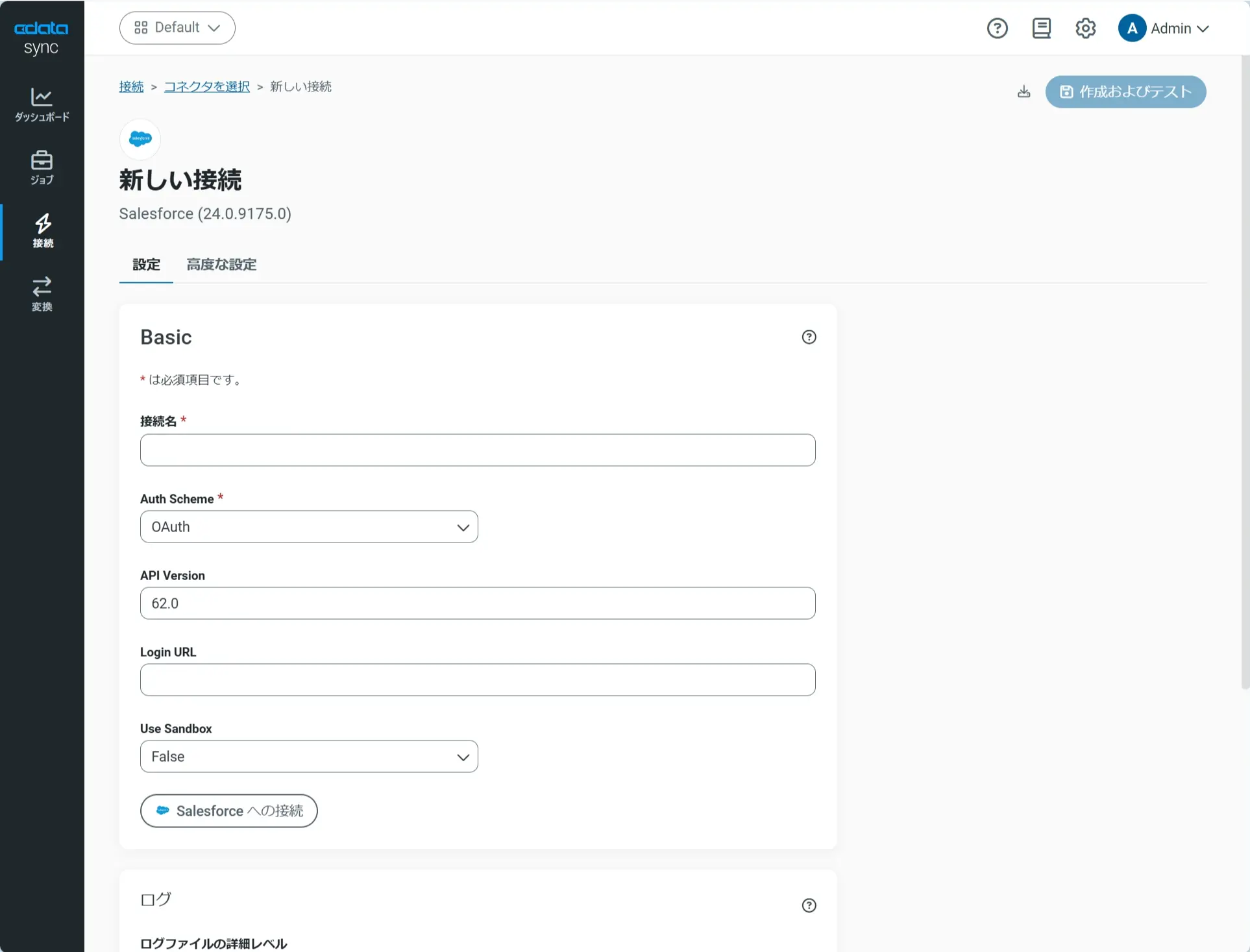This screenshot has width=1250, height=952.
Task: Select the 設定 tab
Action: pyautogui.click(x=146, y=265)
